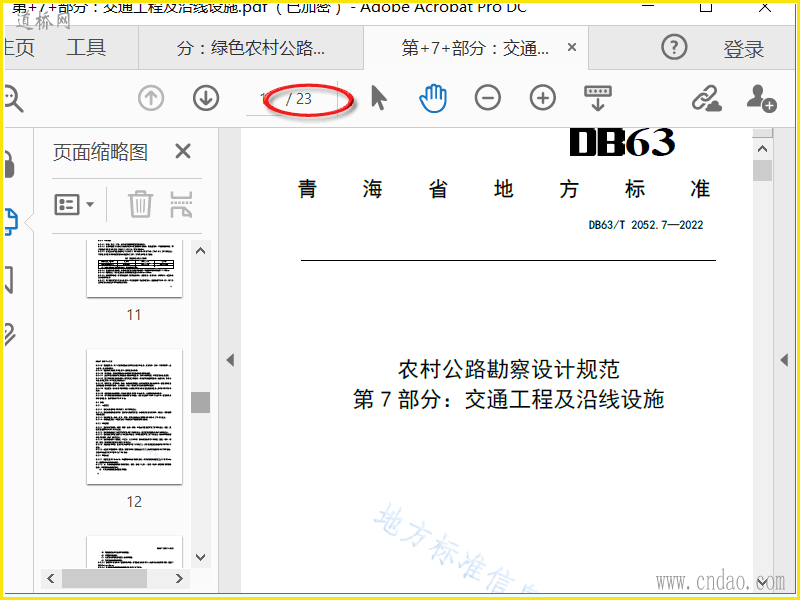Go to next page with down arrow
The width and height of the screenshot is (800, 600).
[x=206, y=98]
